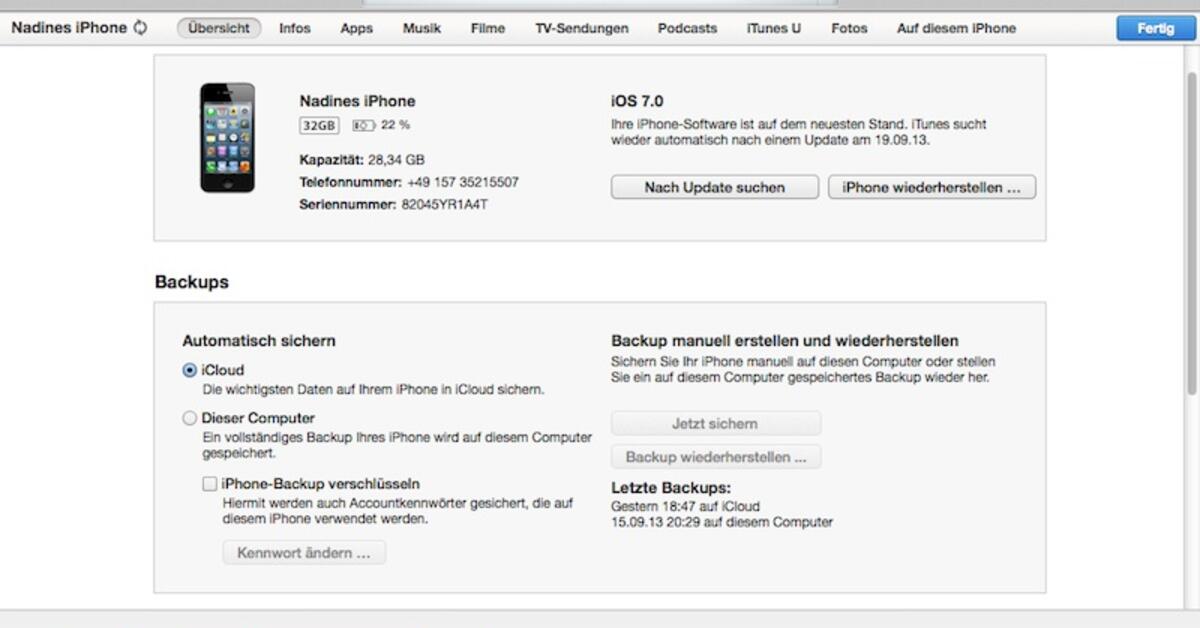Click the iPhone device thumbnail image
Viewport: 1200px width, 628px height.
227,138
